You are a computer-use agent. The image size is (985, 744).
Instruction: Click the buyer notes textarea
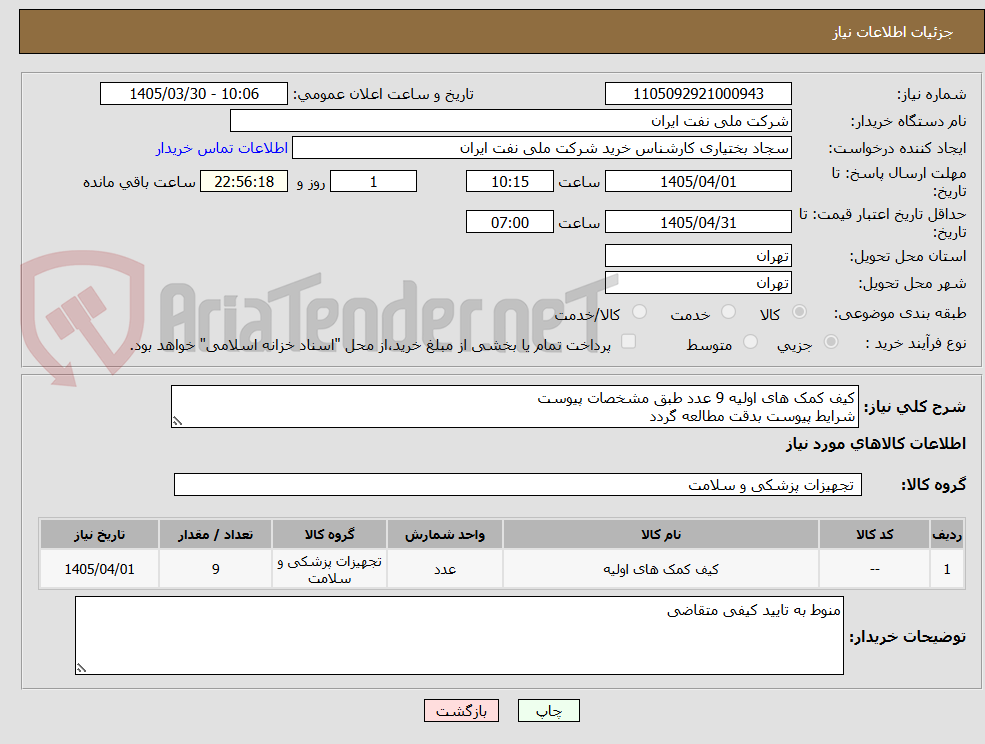[459, 635]
